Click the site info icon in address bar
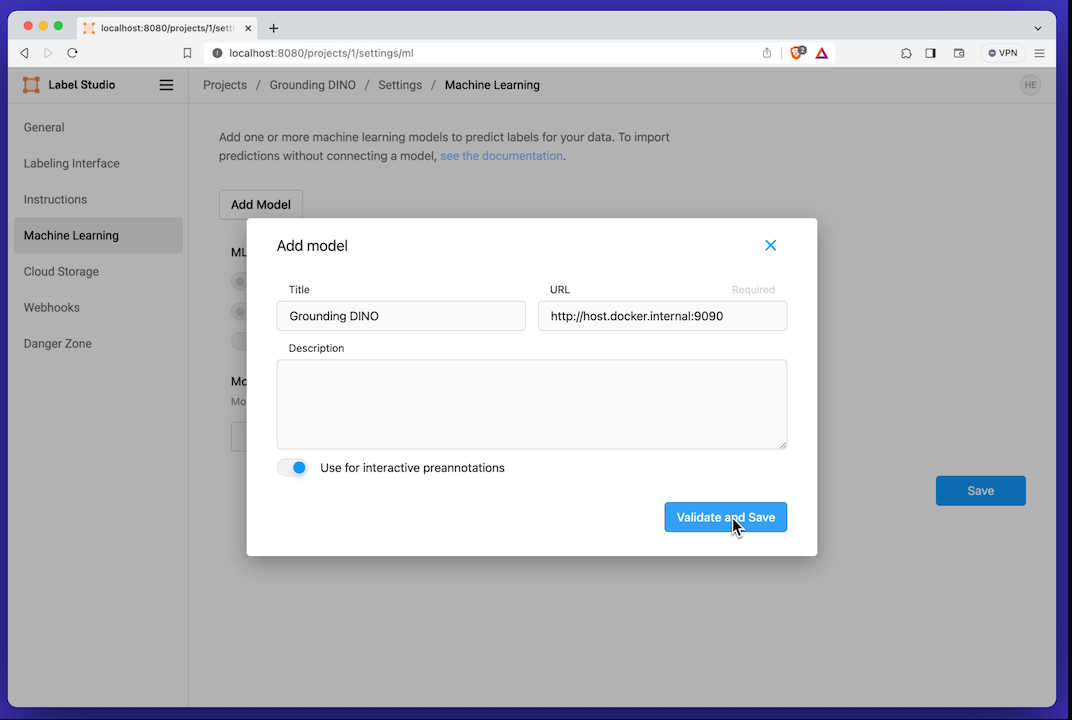The image size is (1072, 720). point(217,53)
